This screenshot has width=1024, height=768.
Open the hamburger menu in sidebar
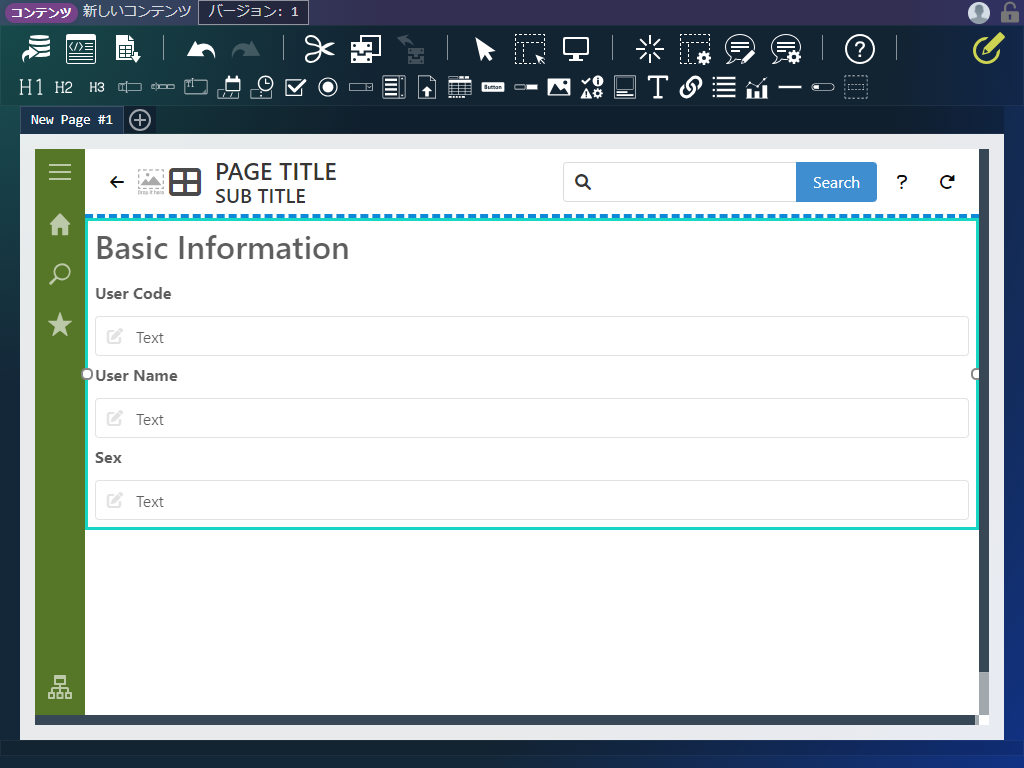click(60, 172)
